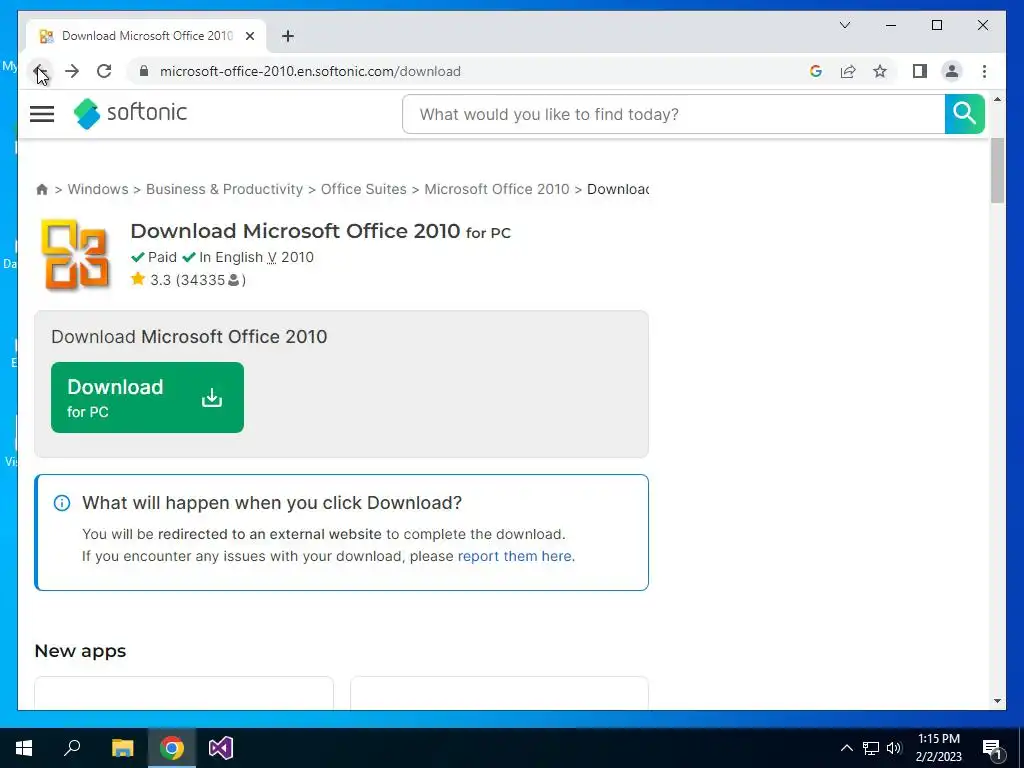The height and width of the screenshot is (768, 1024).
Task: Open the Microsoft Office 2010 breadcrumb
Action: pos(497,189)
